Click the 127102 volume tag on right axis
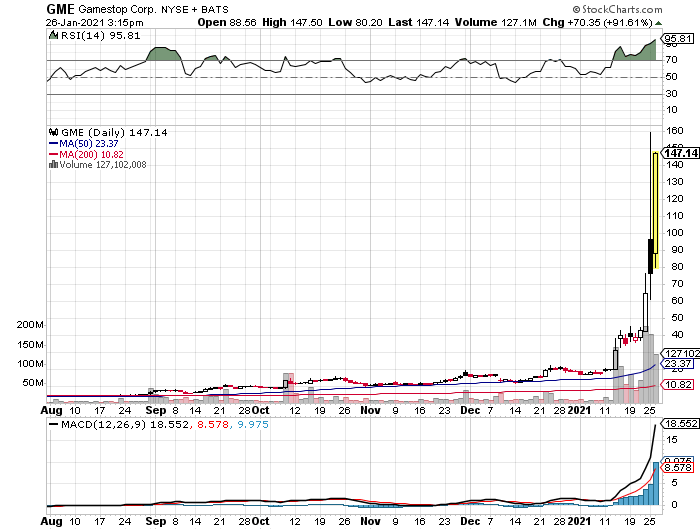 [681, 354]
